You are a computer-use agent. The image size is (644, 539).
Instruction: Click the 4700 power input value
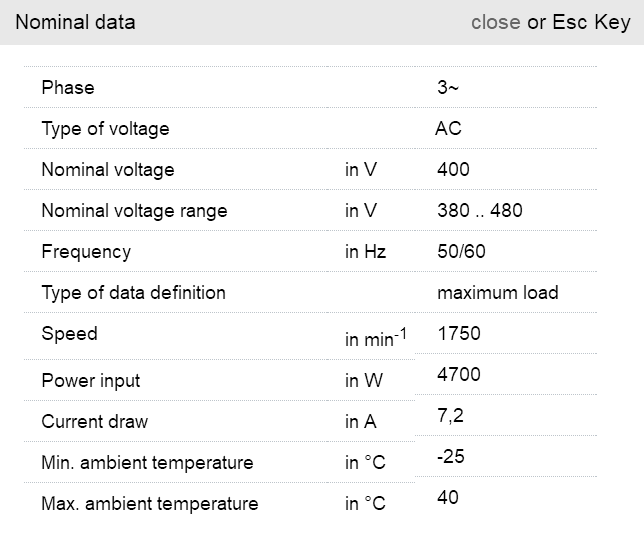(x=459, y=375)
